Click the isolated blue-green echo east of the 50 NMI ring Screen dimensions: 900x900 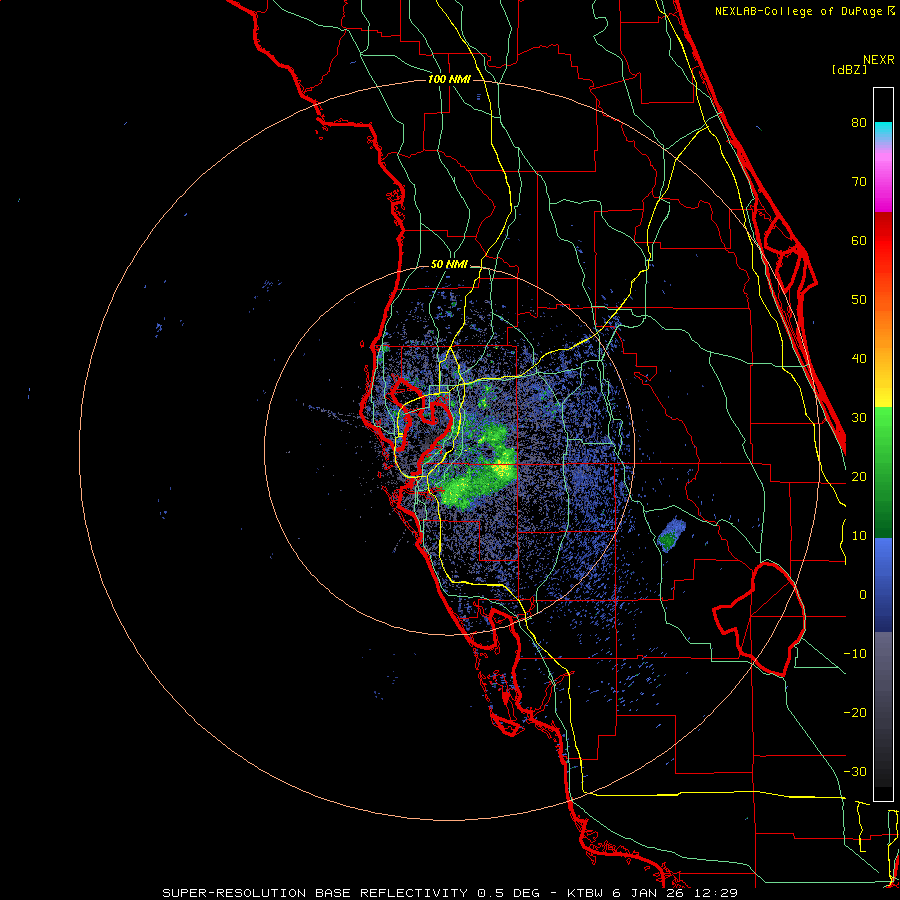pos(671,535)
